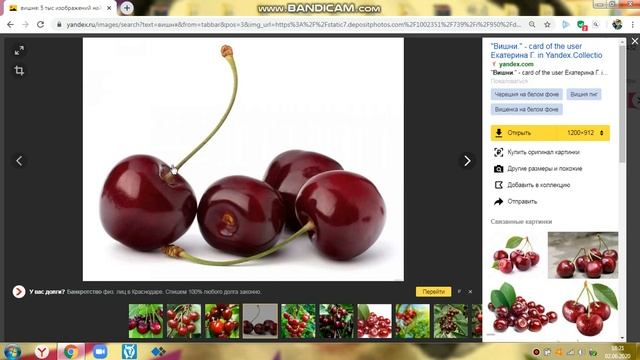Image resolution: width=640 pixels, height=360 pixels.
Task: Go to next image arrow
Action: click(x=467, y=161)
